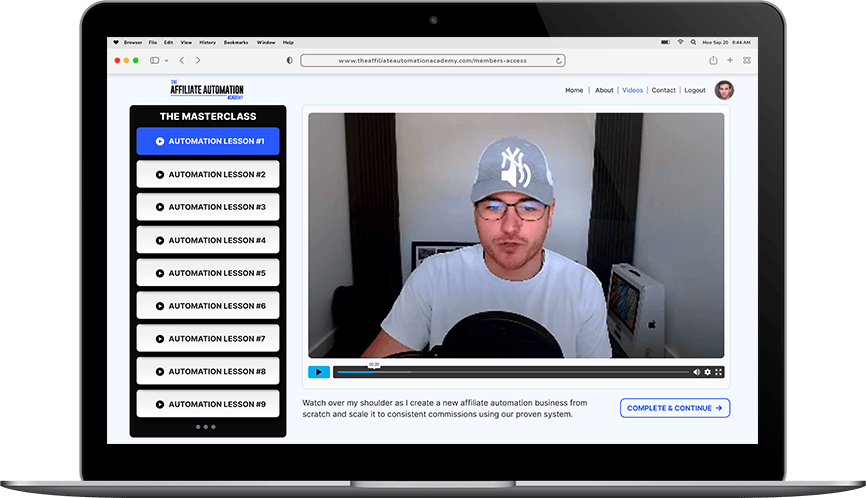Go back with the browser arrow
Viewport: 866px width, 498px height.
[181, 60]
